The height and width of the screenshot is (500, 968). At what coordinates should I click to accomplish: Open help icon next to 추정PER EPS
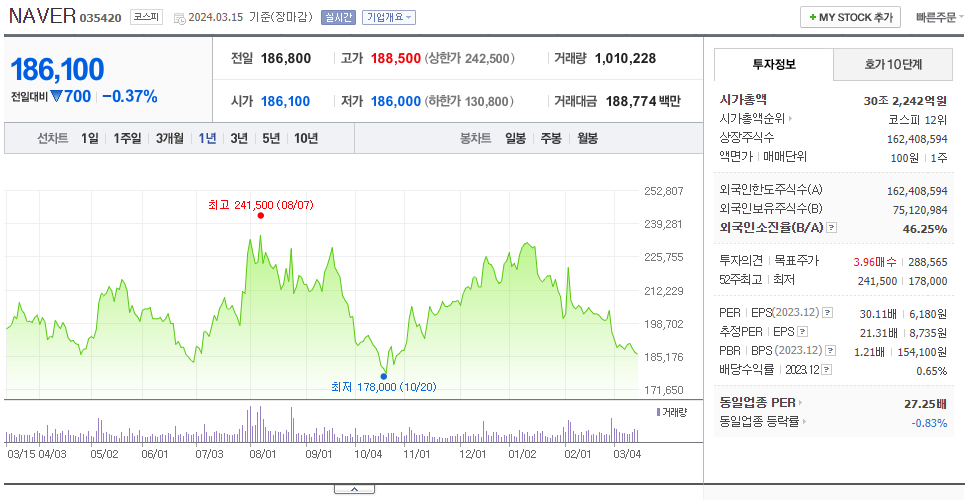(x=802, y=332)
